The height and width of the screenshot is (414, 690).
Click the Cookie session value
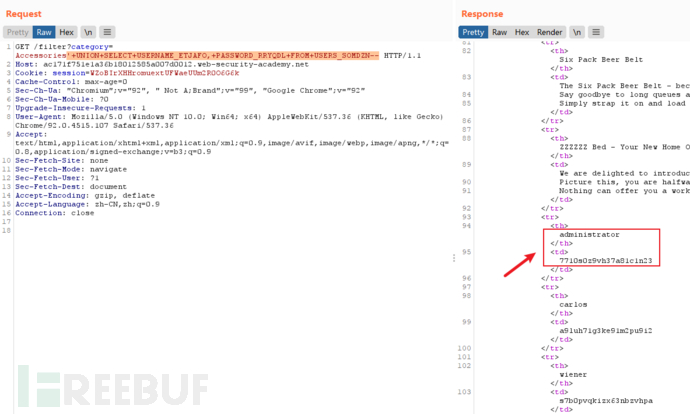[x=165, y=73]
